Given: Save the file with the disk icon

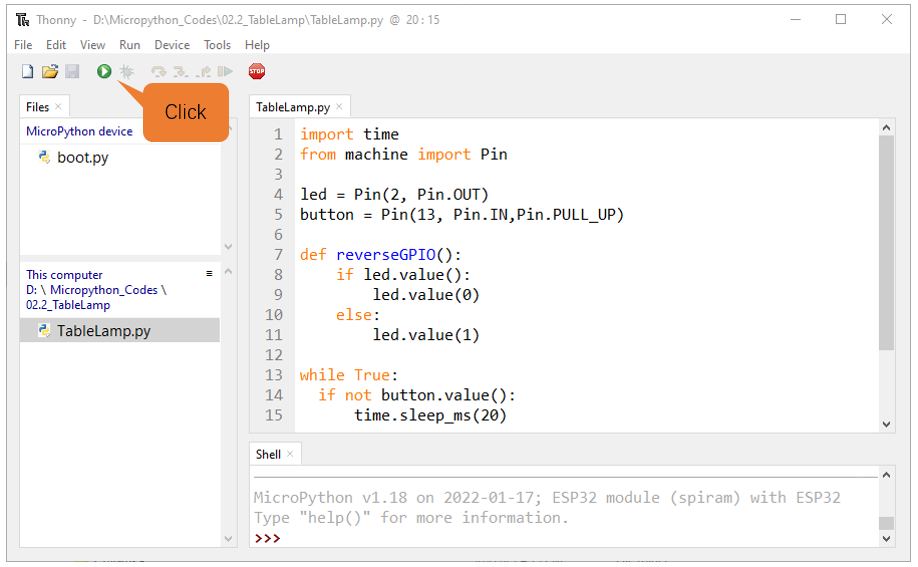Looking at the screenshot, I should [72, 71].
